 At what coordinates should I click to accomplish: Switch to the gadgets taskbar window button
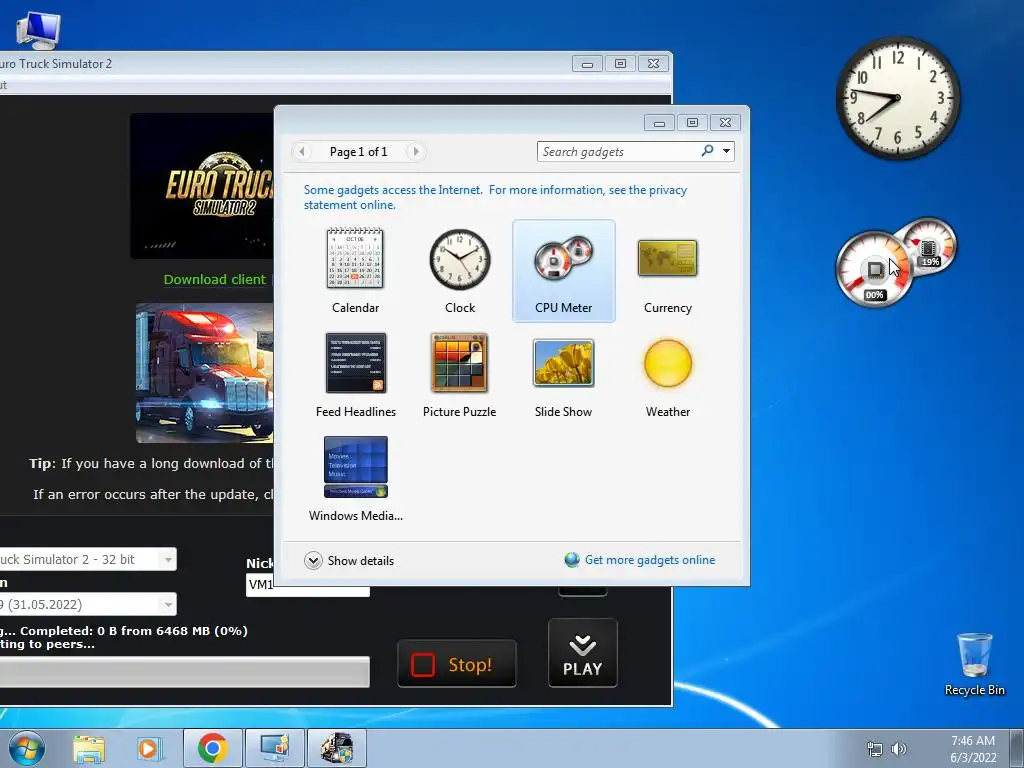[274, 748]
